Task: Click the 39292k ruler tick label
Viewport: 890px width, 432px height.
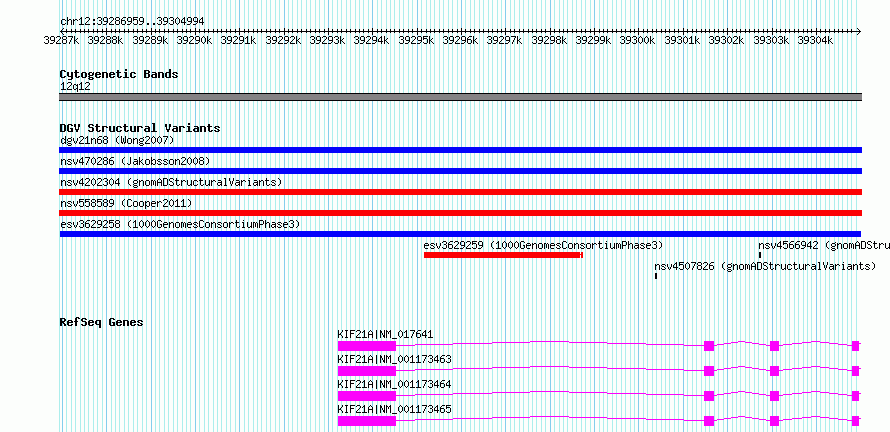Action: point(283,40)
